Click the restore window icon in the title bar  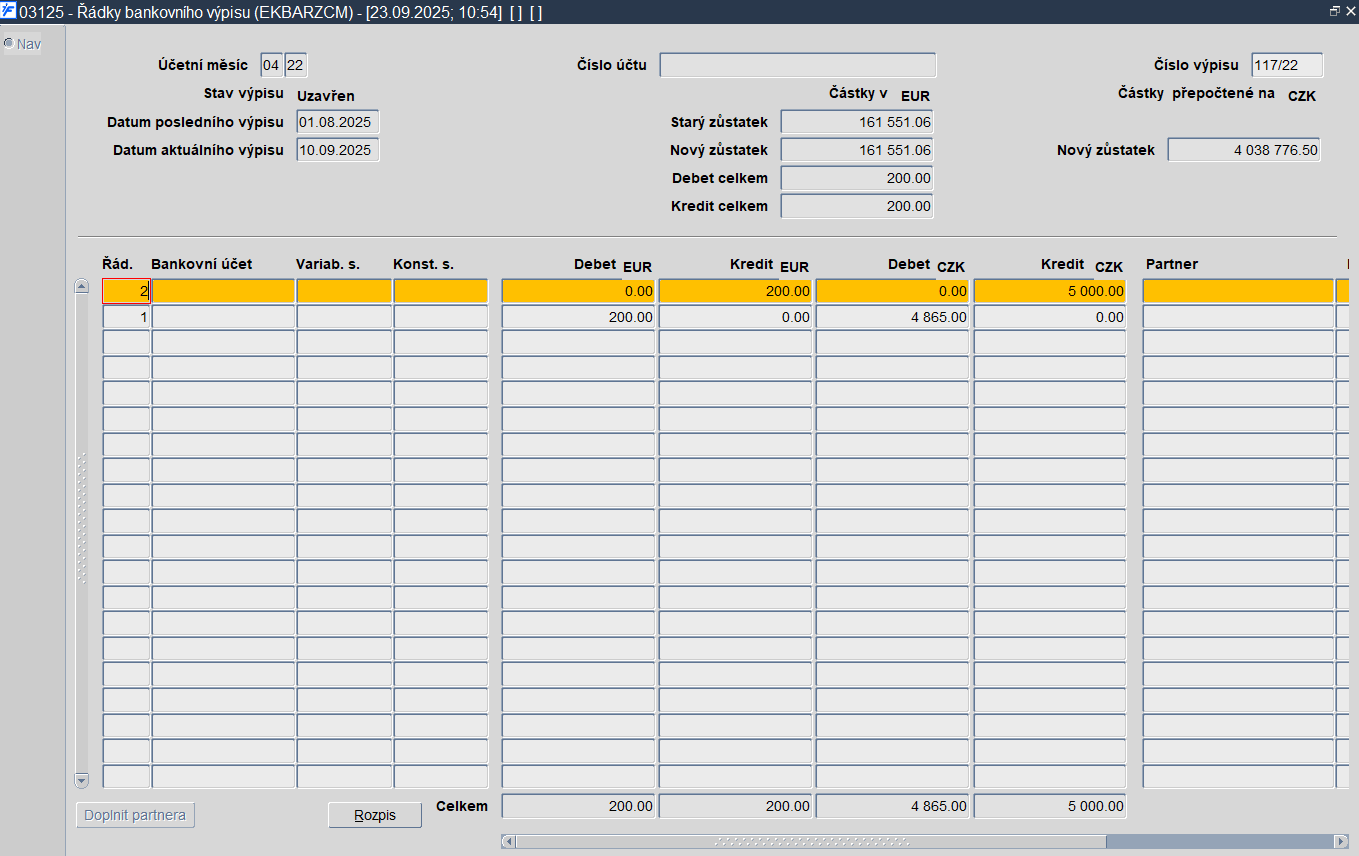point(1334,11)
